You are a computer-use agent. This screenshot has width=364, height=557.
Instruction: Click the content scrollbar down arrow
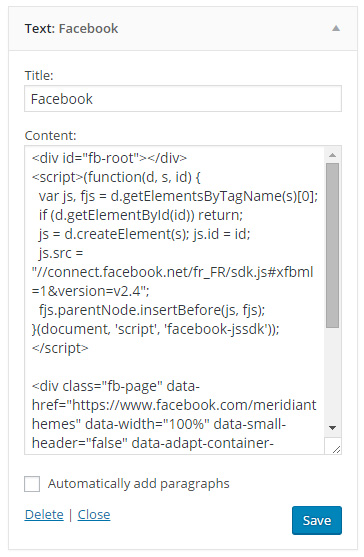(x=332, y=428)
